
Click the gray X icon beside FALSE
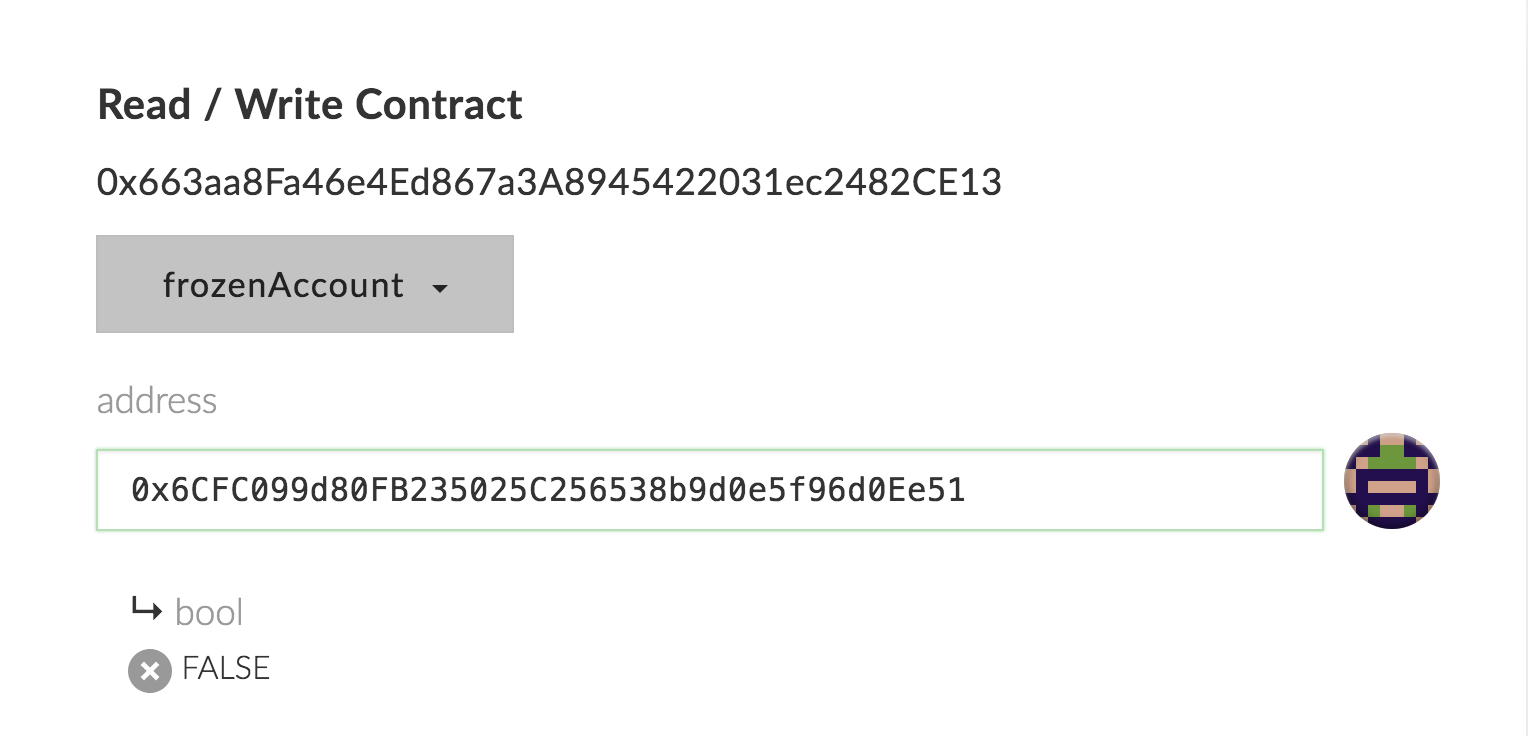(149, 671)
